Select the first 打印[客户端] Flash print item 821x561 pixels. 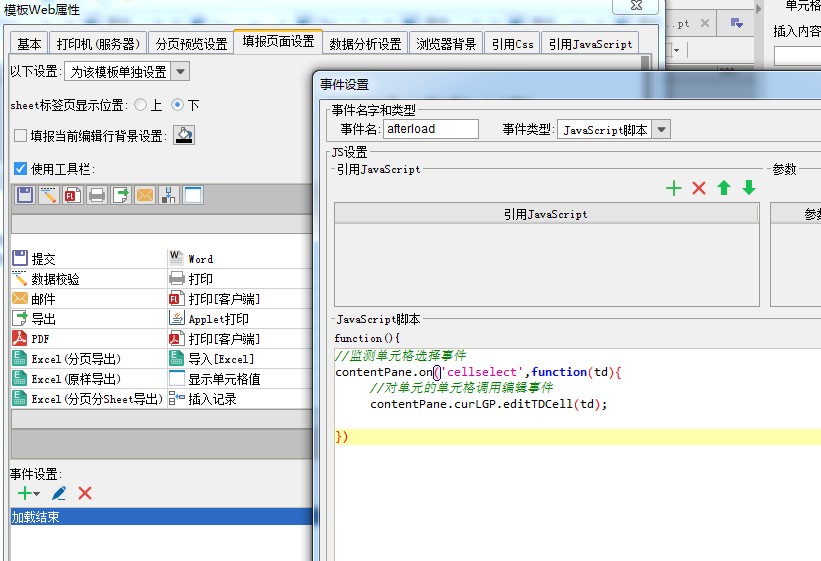240,299
